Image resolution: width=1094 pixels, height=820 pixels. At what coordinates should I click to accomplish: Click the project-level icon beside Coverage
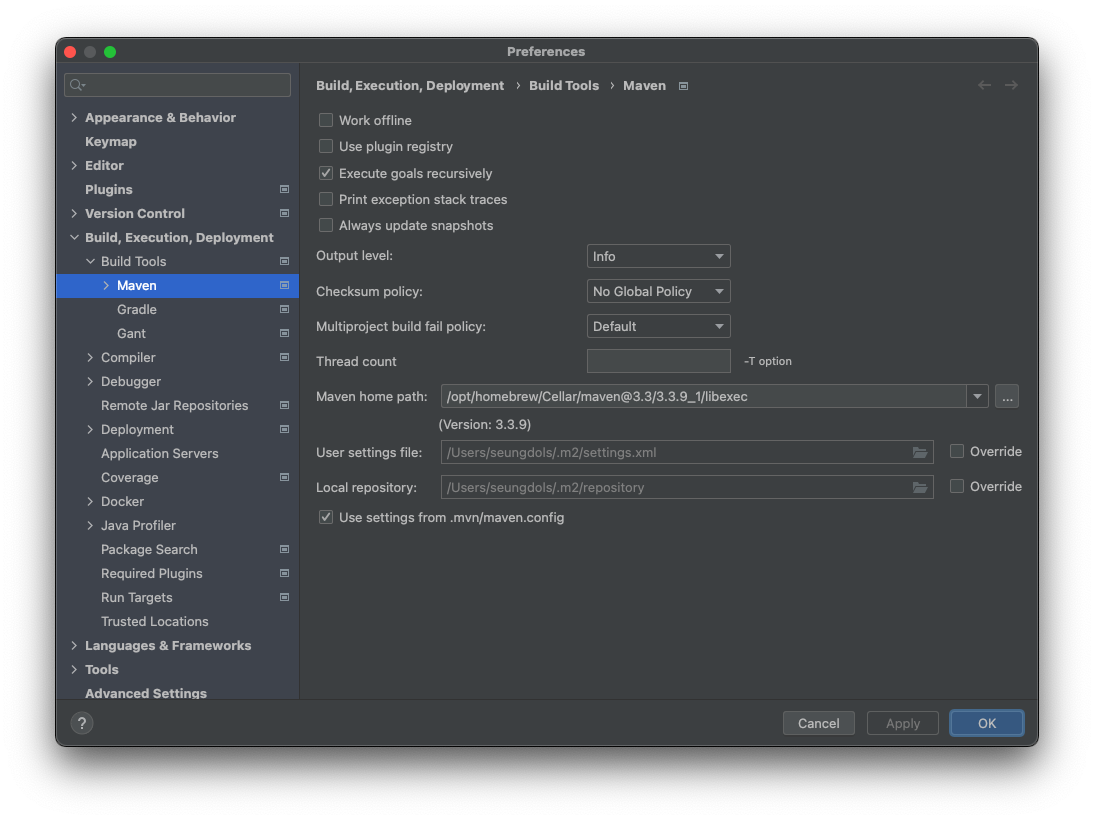pyautogui.click(x=285, y=477)
